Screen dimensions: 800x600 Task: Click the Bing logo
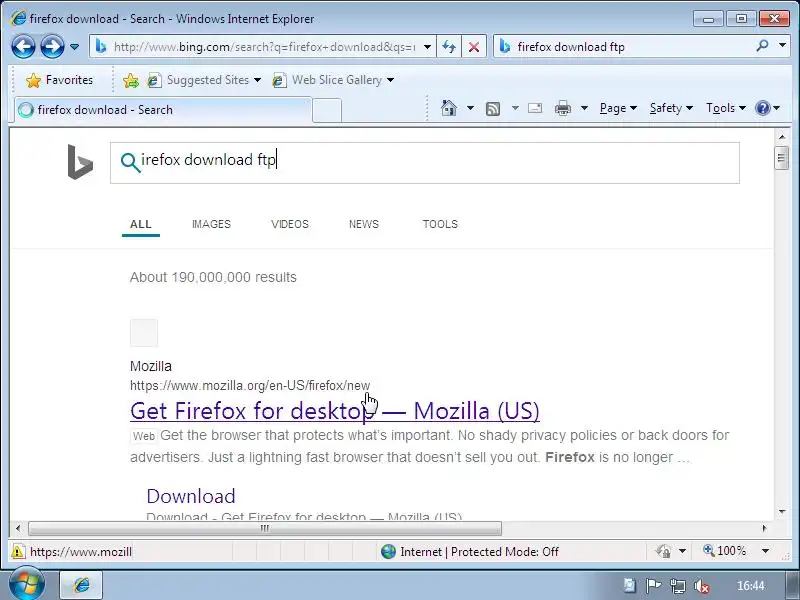(80, 162)
